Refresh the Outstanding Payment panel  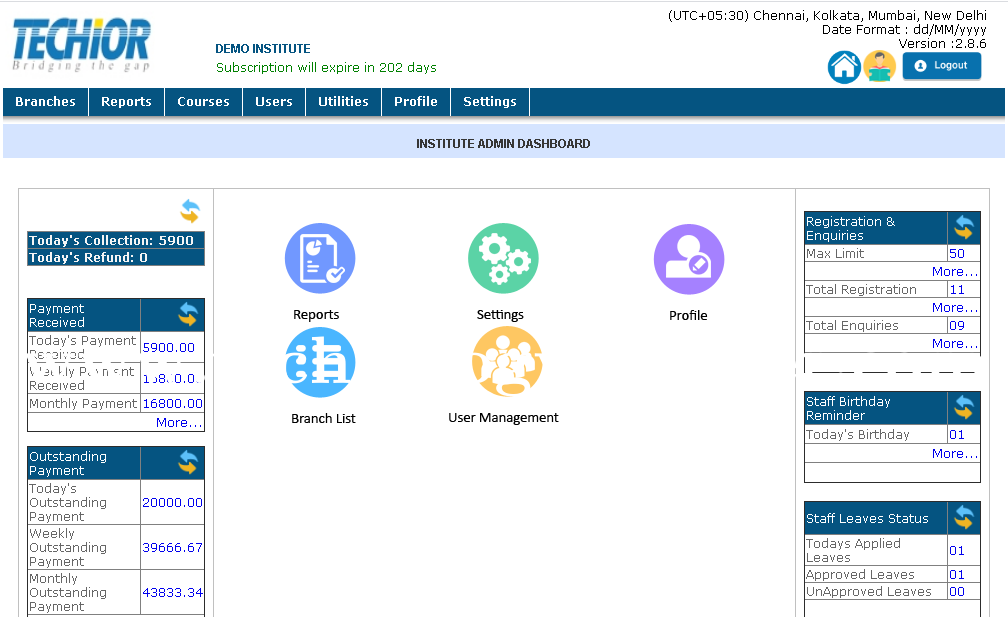188,463
